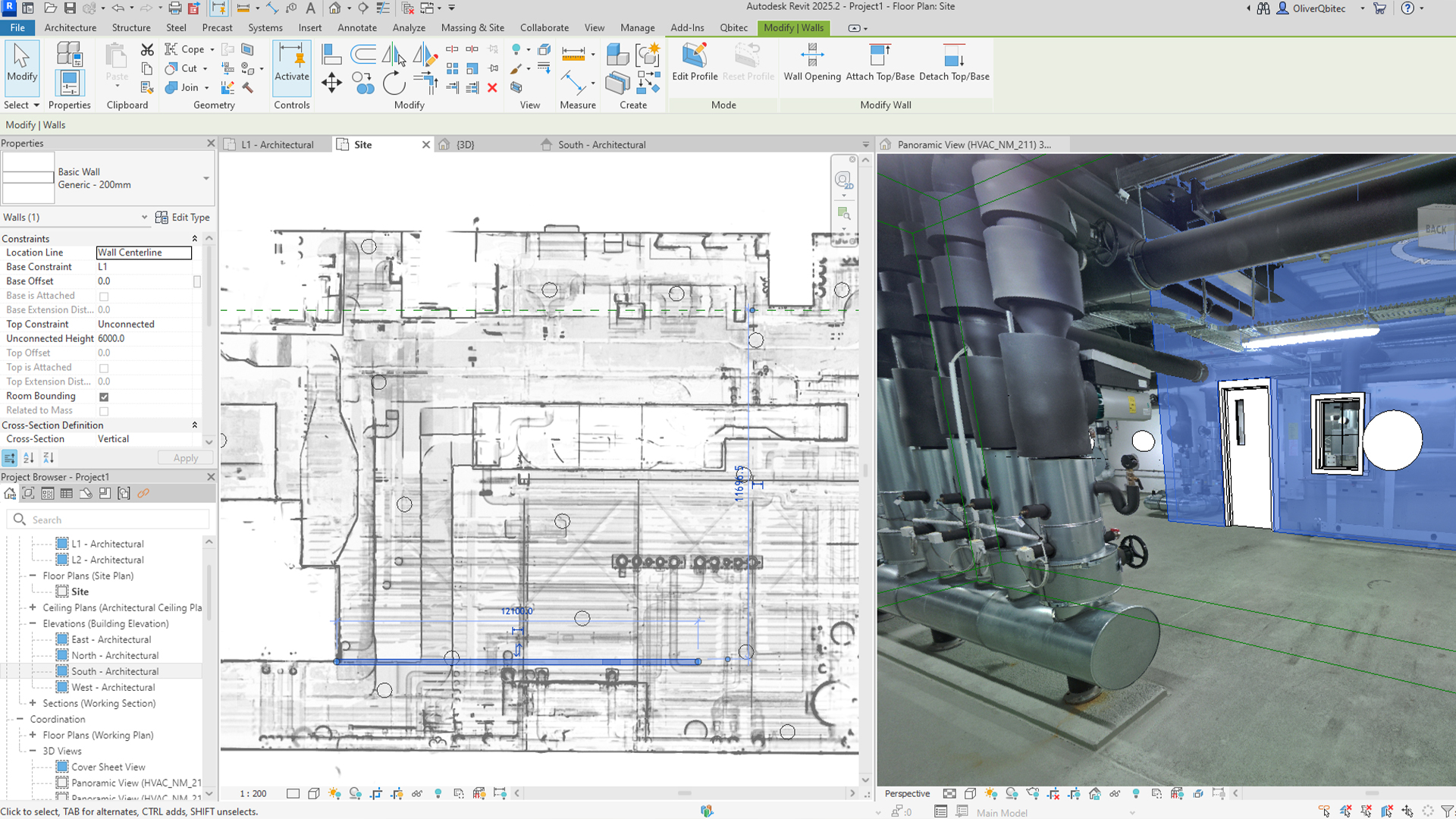
Task: Select the Mirror Pick Axis tool
Action: [x=394, y=54]
